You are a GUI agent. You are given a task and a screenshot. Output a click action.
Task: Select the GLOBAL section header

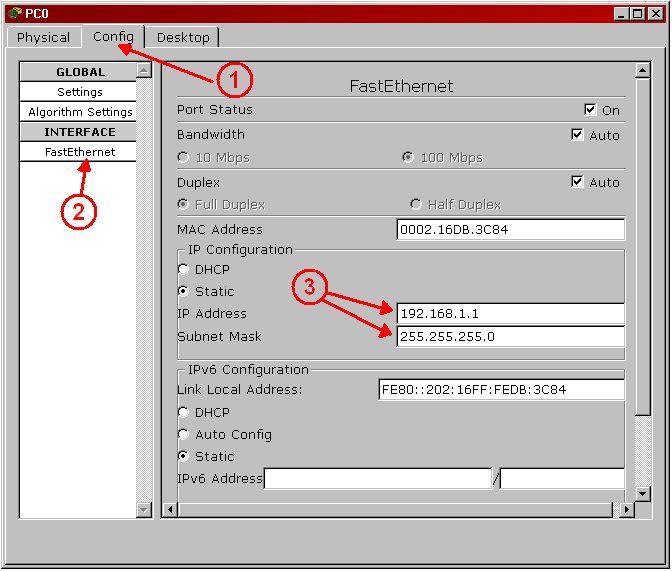tap(79, 72)
